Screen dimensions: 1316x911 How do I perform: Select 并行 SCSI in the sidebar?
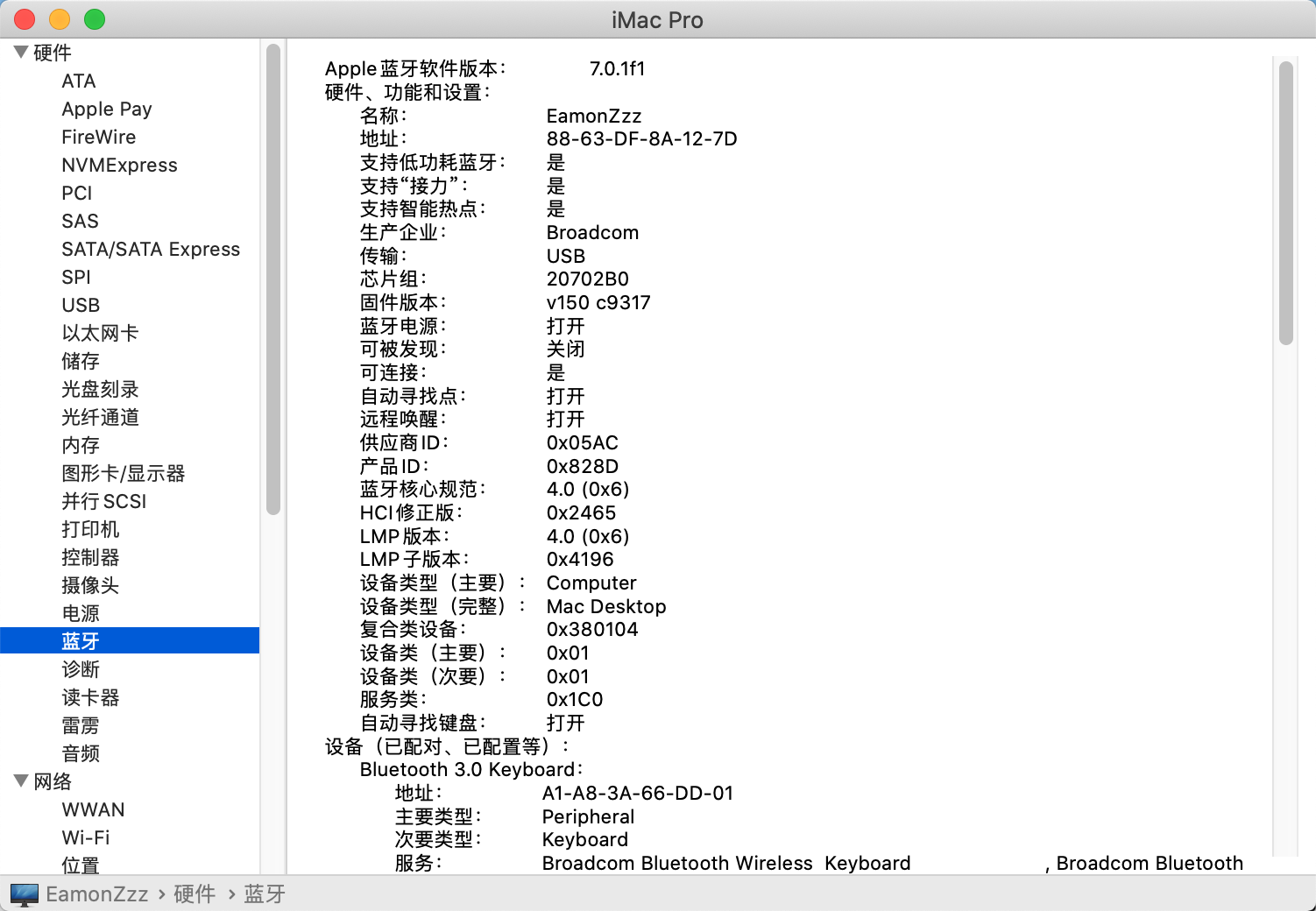pos(104,501)
